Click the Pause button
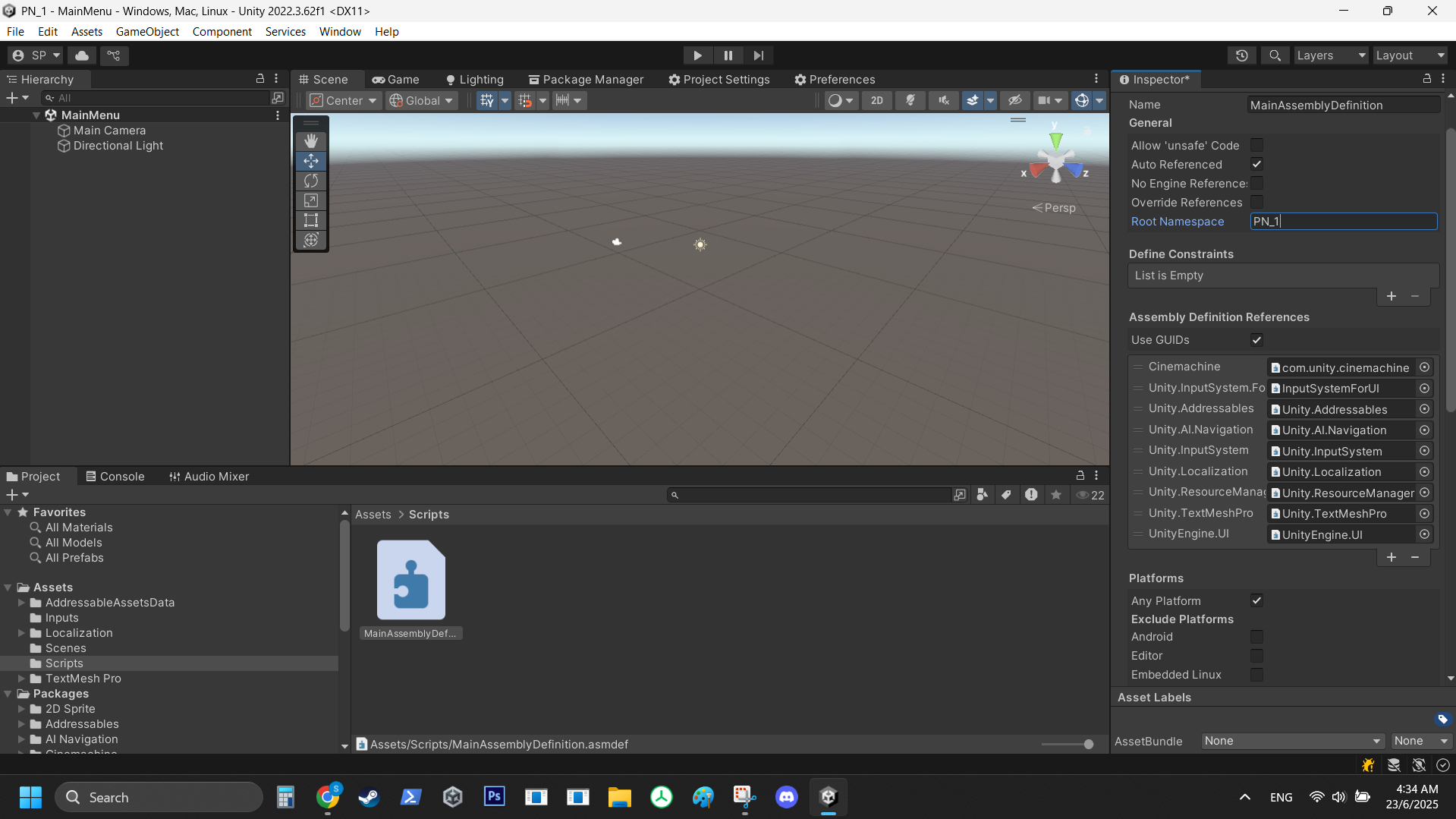Screen dimensions: 1456x819 click(728, 55)
